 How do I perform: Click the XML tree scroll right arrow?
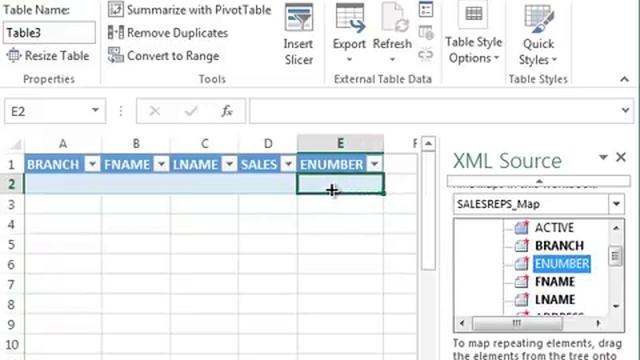(598, 323)
